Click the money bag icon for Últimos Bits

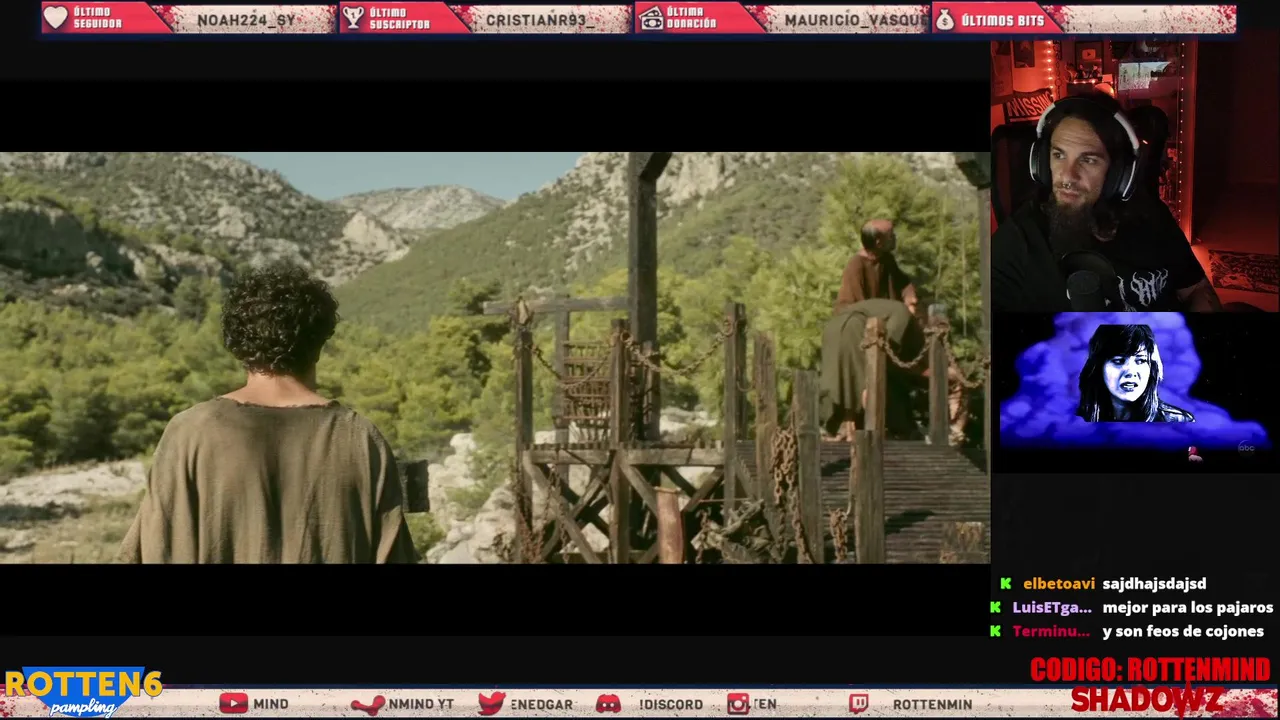pyautogui.click(x=944, y=19)
